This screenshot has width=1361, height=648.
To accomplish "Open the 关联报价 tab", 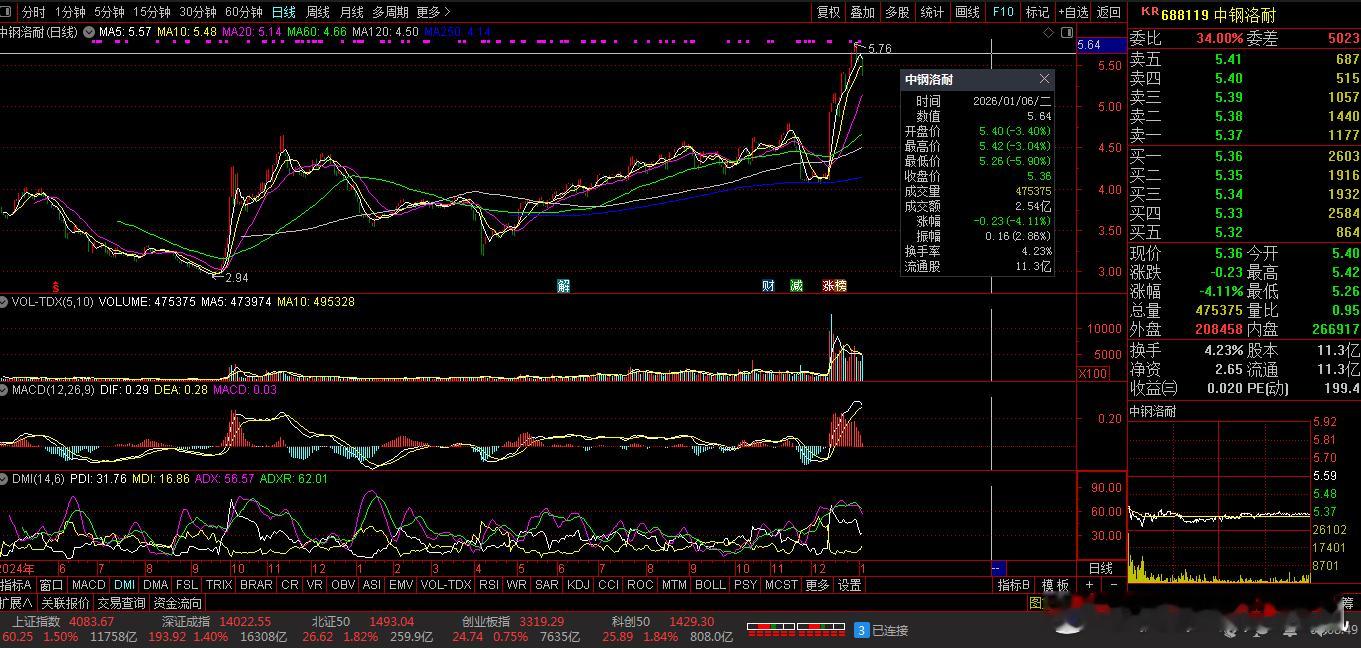I will (x=65, y=603).
